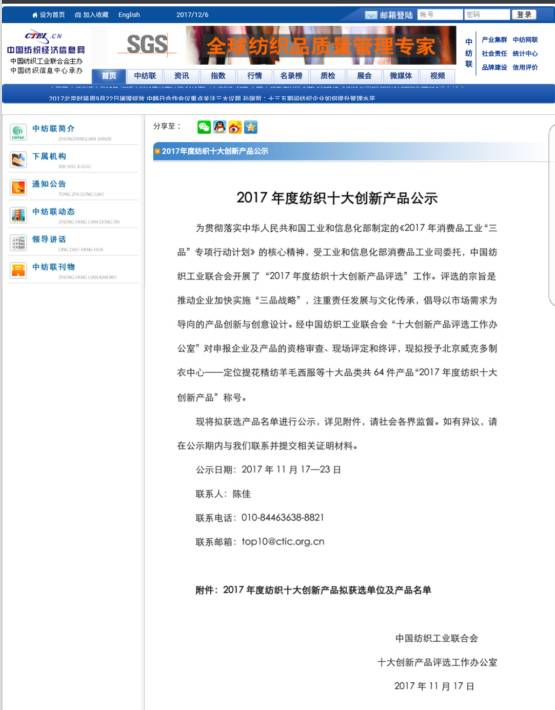The height and width of the screenshot is (710, 555).
Task: Click the 登录 login button
Action: [524, 14]
